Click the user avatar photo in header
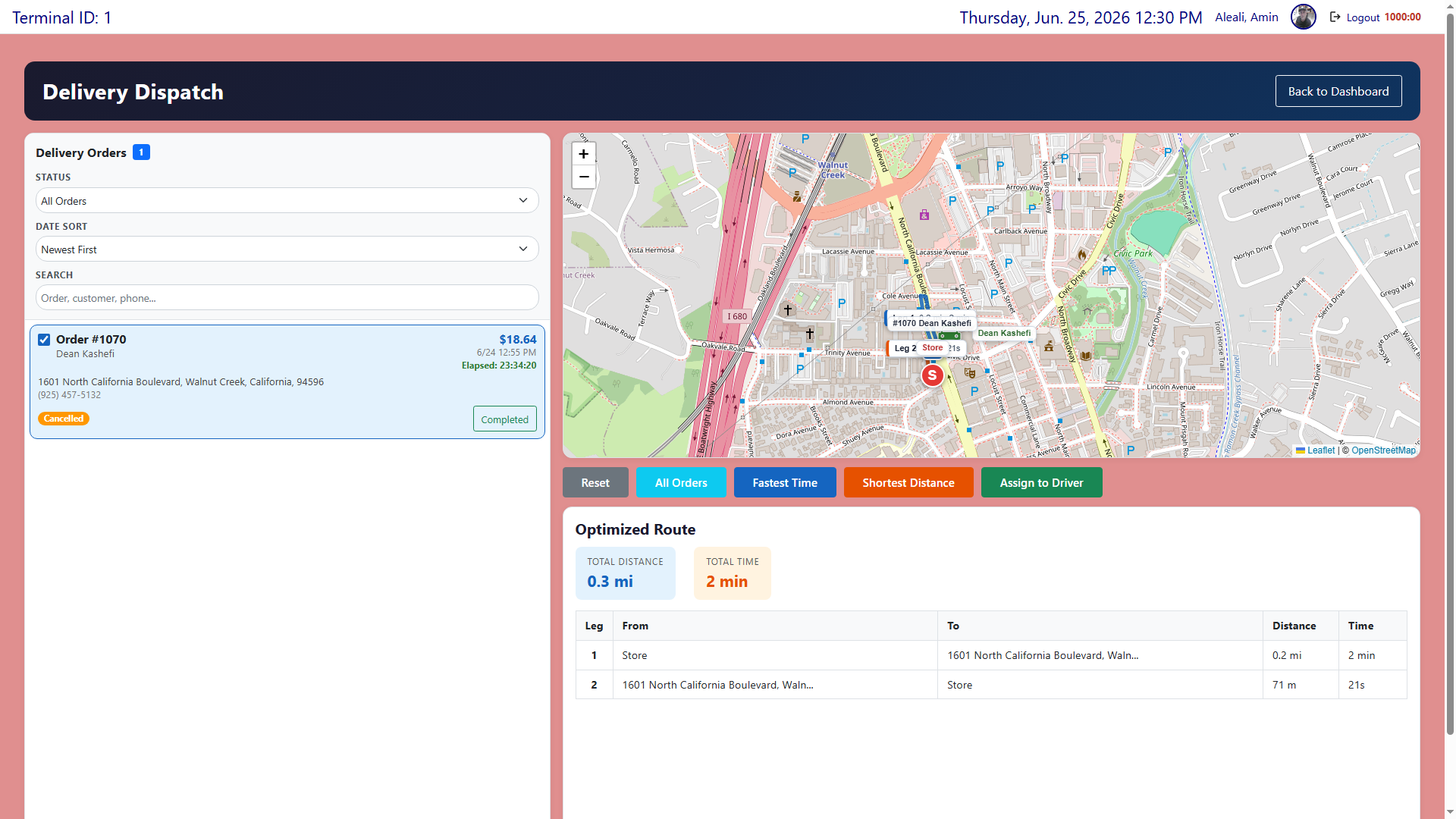This screenshot has height=819, width=1456. click(1303, 17)
